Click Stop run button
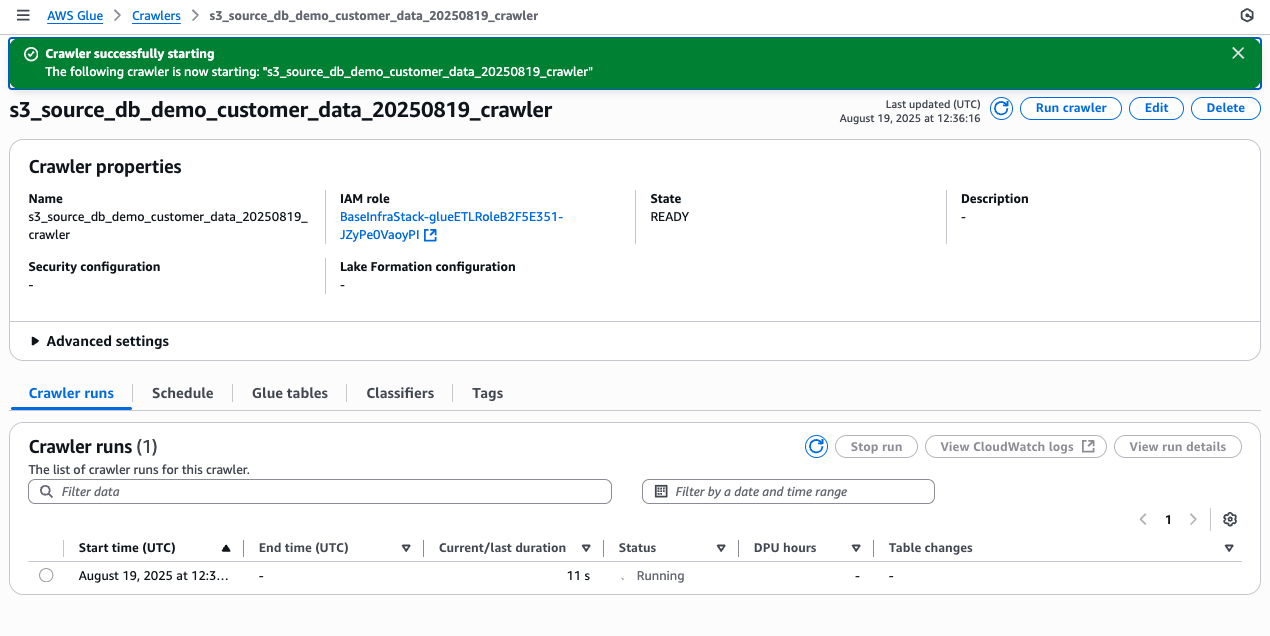Screen dimensions: 1270x636 [876, 447]
